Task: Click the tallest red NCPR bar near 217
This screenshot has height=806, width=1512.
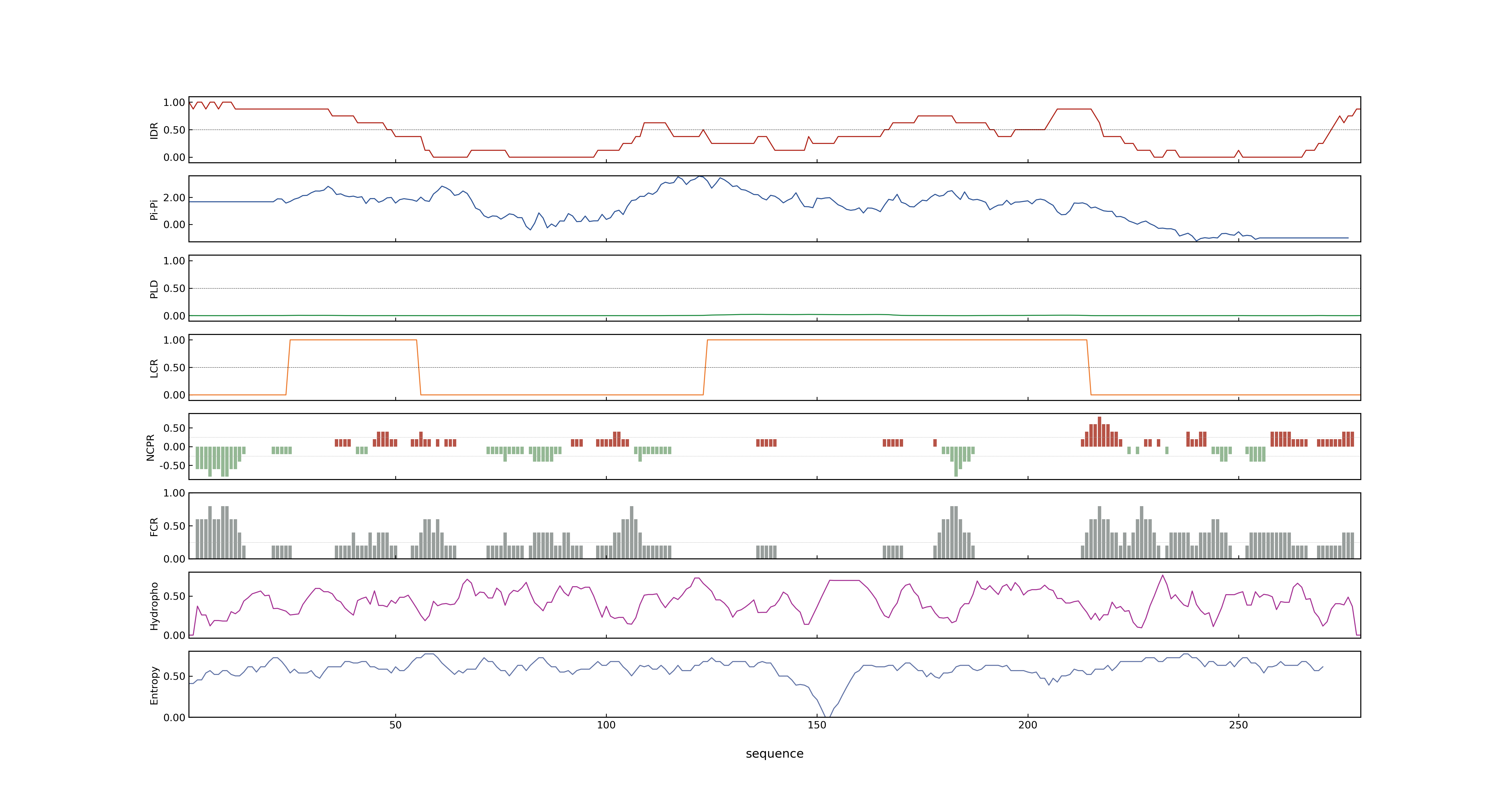Action: 1099,432
